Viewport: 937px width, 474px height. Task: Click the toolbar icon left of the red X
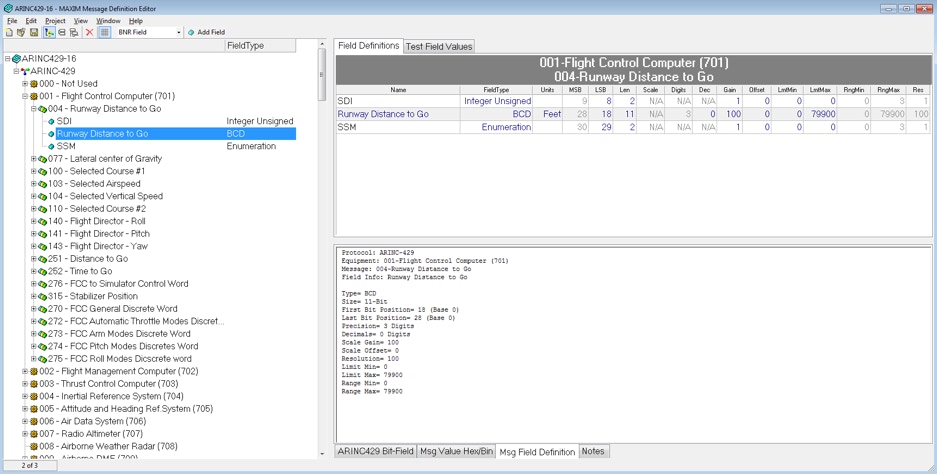point(74,32)
